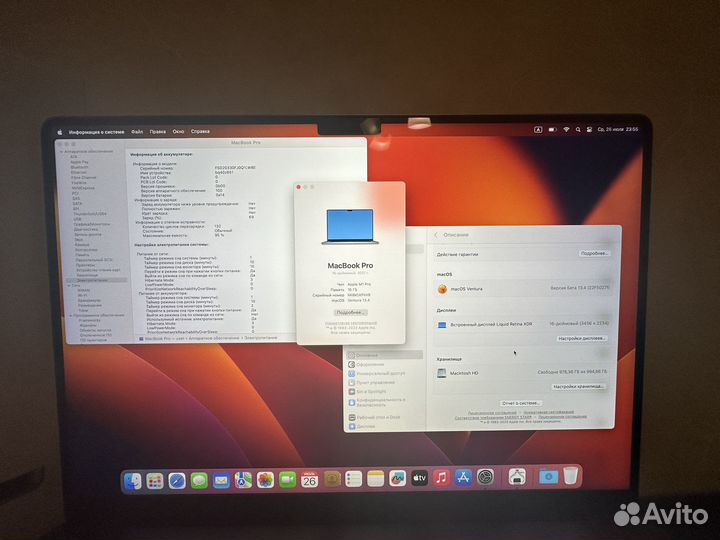This screenshot has width=720, height=540.
Task: Open the Downloads folder in Dock
Action: tap(548, 476)
